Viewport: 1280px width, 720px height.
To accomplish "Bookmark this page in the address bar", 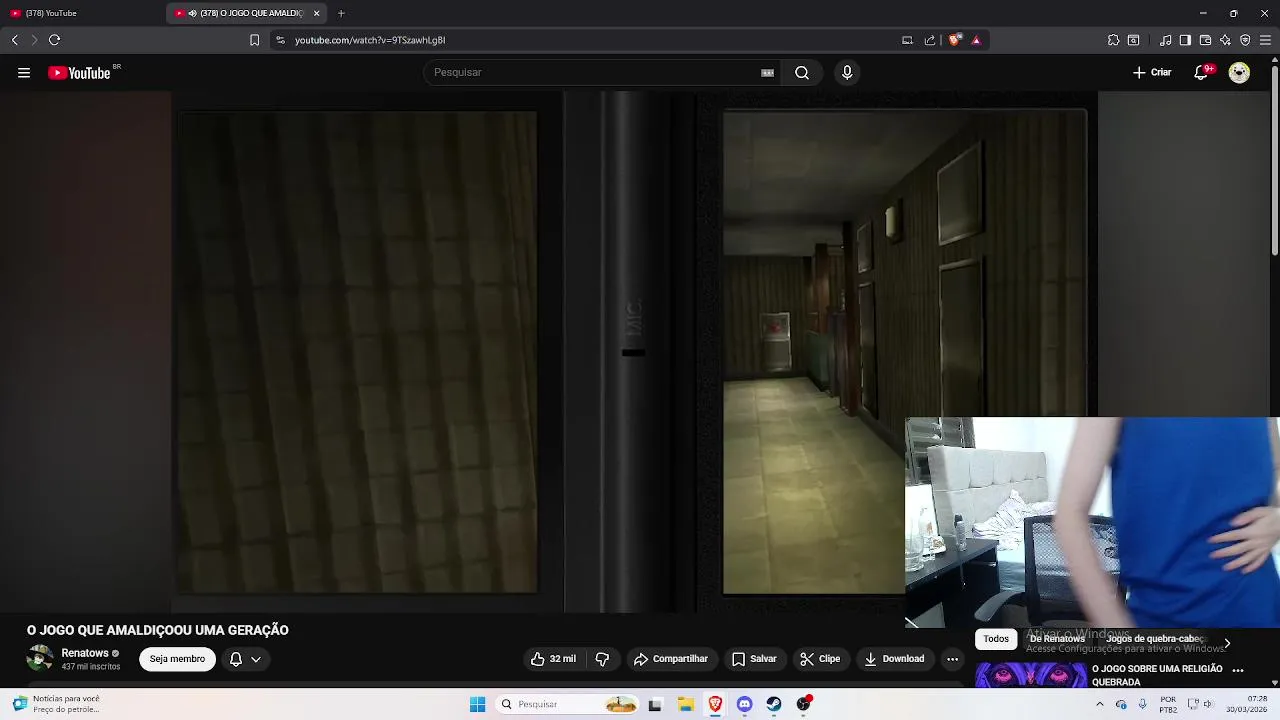I will (254, 40).
